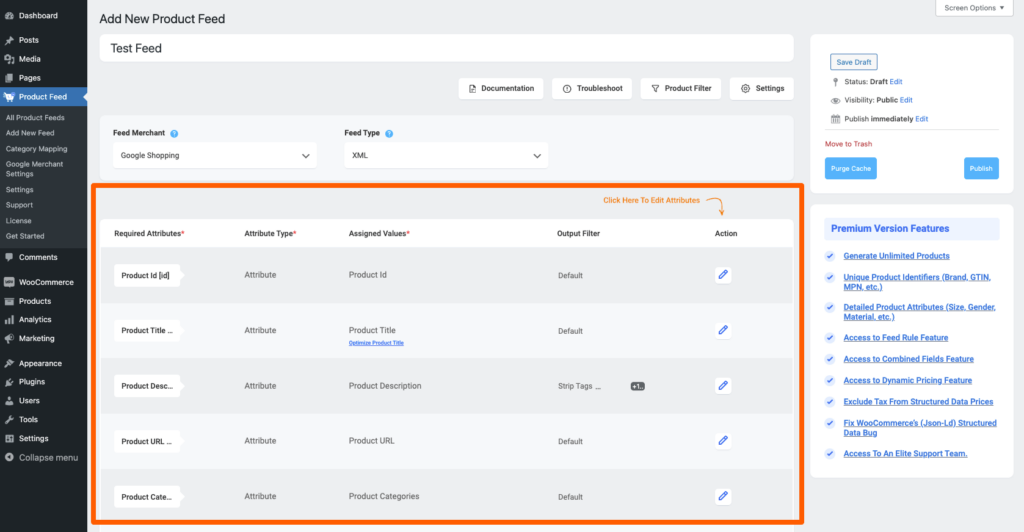Click the Strip Tags output filter text
This screenshot has width=1024, height=532.
coord(579,386)
